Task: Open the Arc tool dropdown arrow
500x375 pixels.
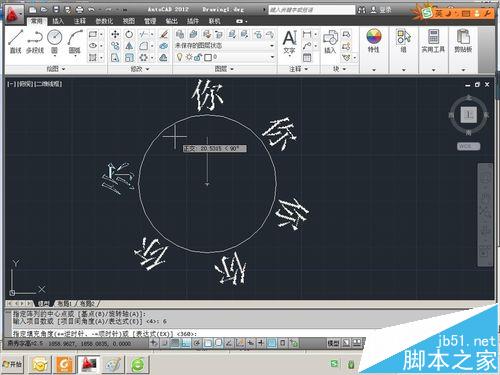Action: (x=75, y=56)
